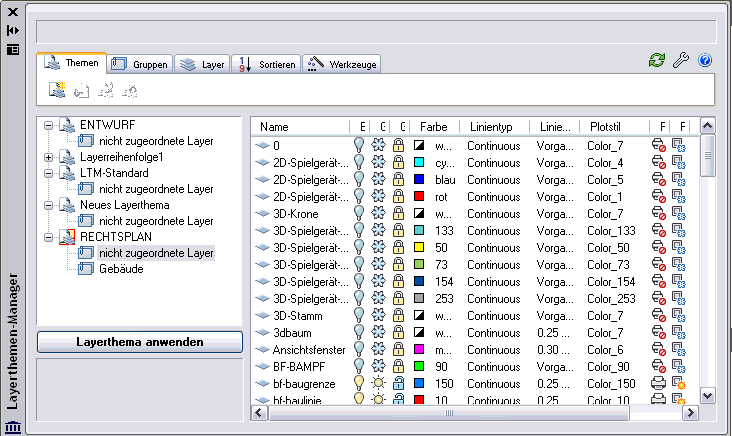Toggle plot icon for layer 0
Image resolution: width=732 pixels, height=436 pixels.
pyautogui.click(x=658, y=146)
